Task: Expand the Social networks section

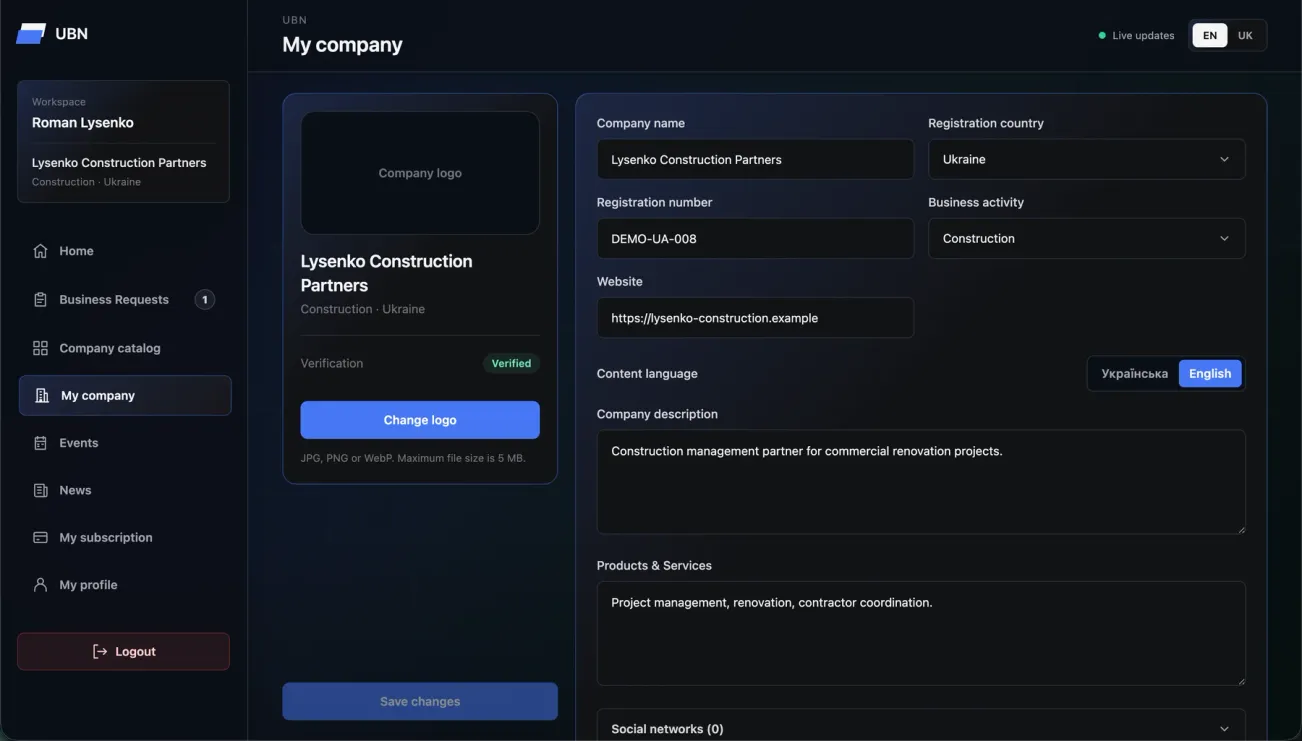Action: 920,727
